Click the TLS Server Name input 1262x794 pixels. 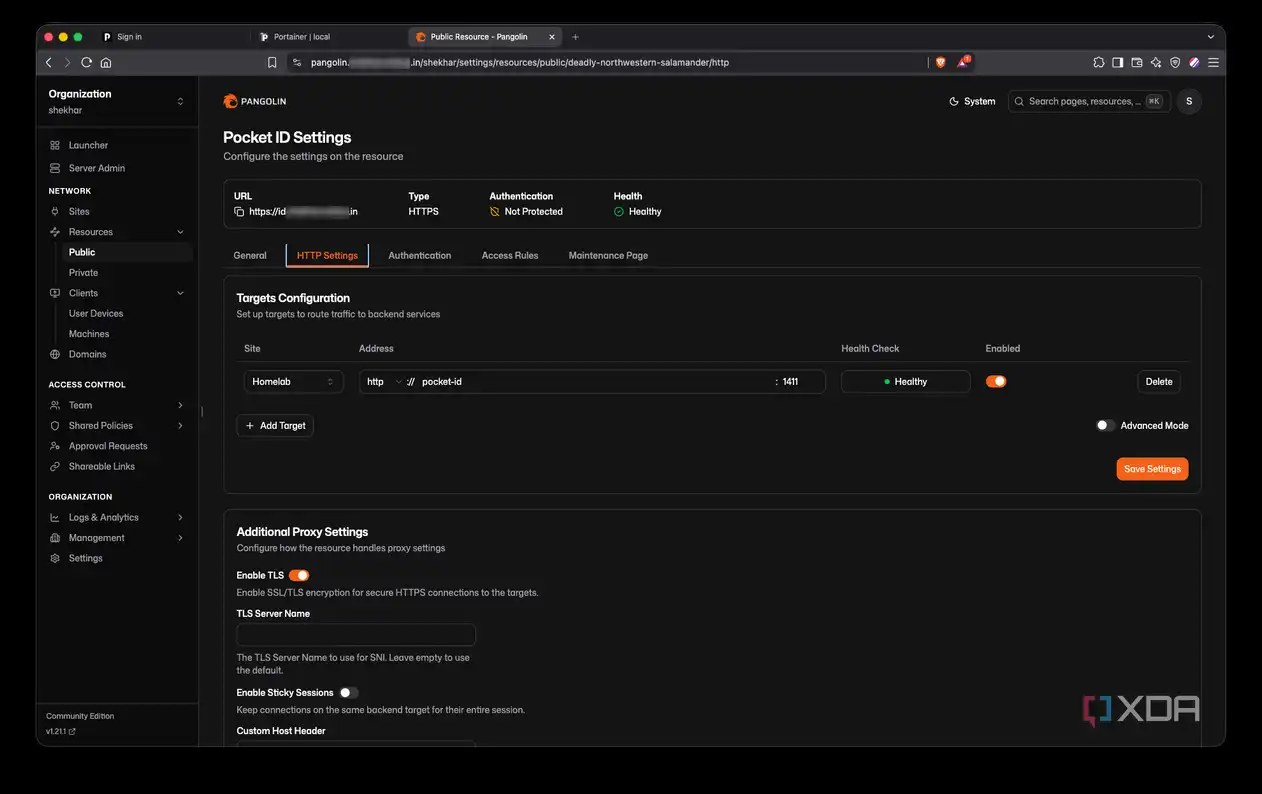pos(356,635)
